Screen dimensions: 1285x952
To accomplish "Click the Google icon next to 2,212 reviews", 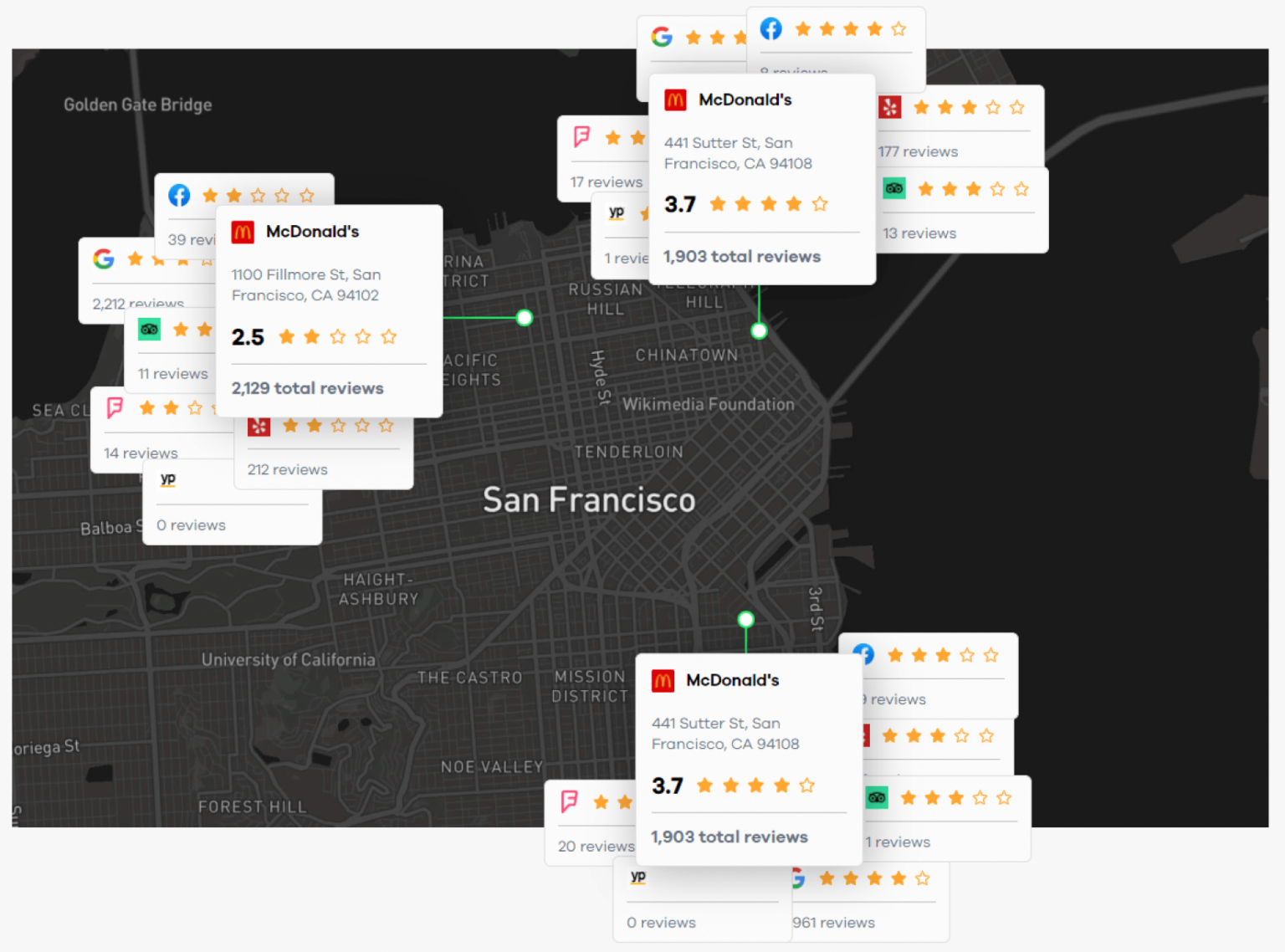I will (104, 259).
